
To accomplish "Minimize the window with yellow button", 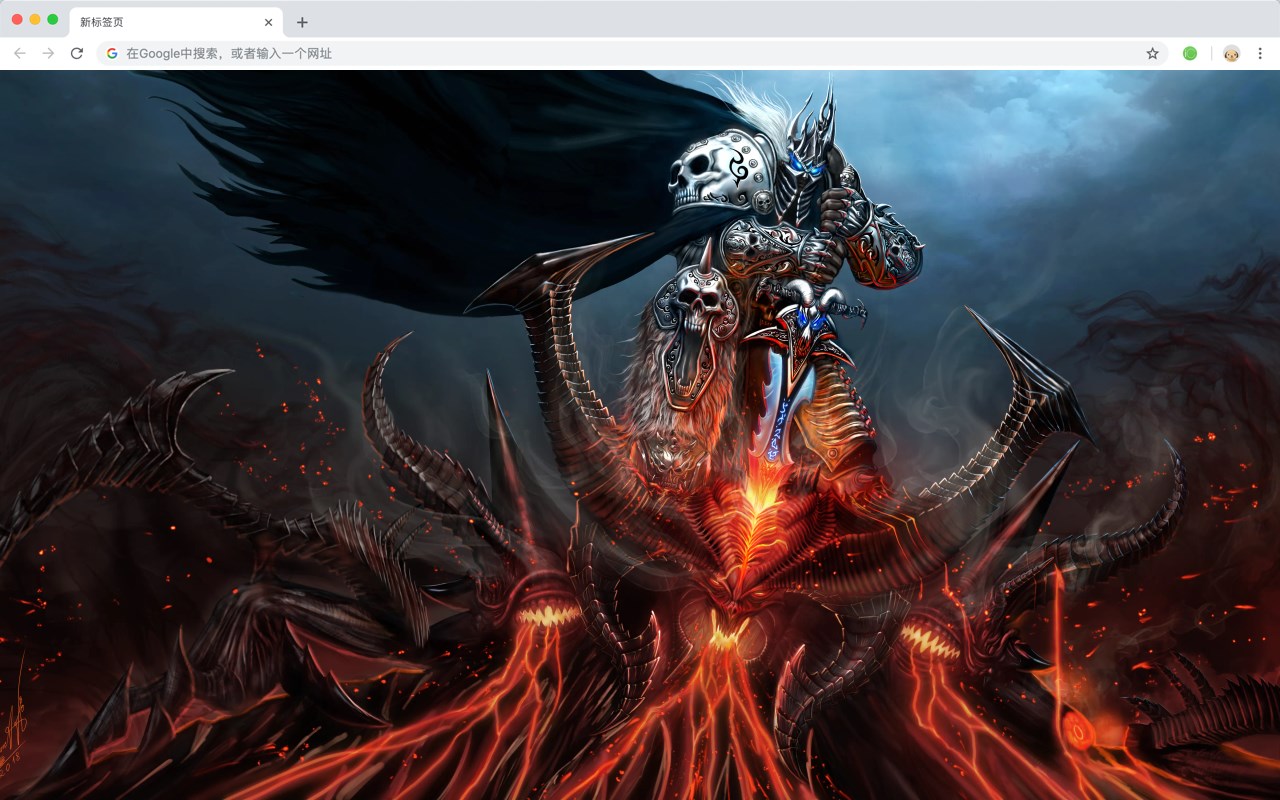I will [35, 19].
